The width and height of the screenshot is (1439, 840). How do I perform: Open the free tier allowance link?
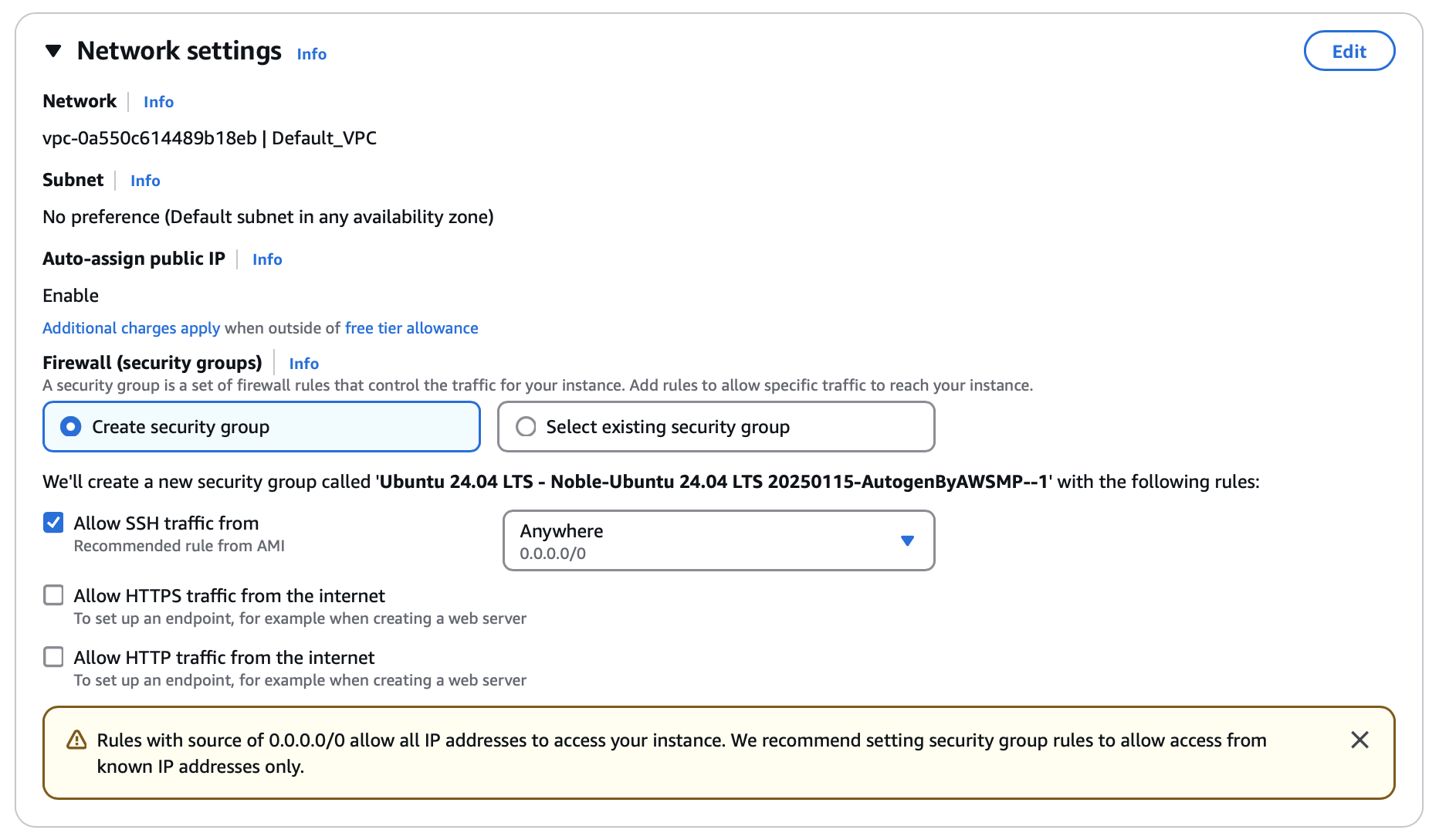(x=411, y=328)
